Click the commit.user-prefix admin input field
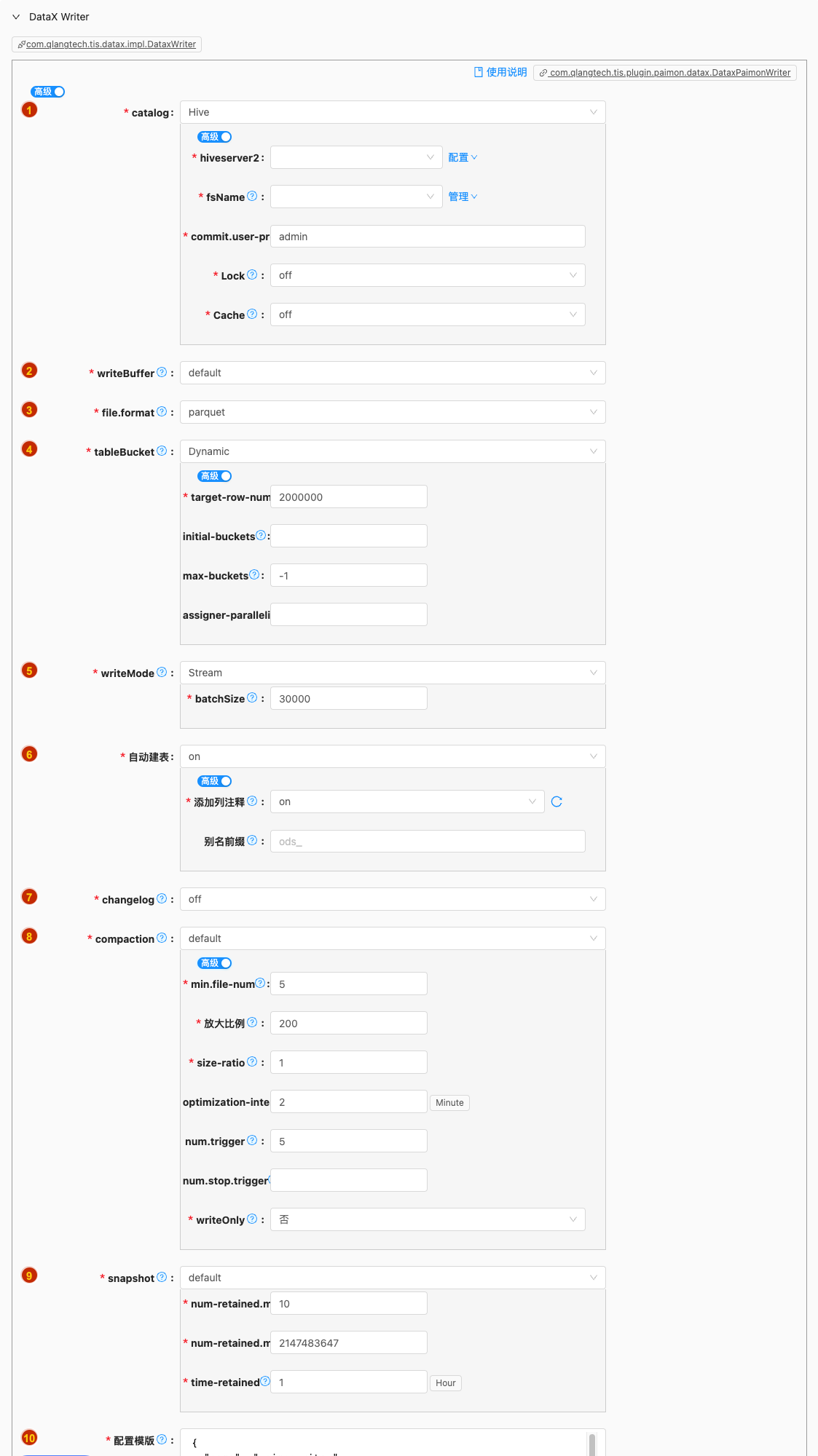This screenshot has width=818, height=1456. (x=428, y=237)
